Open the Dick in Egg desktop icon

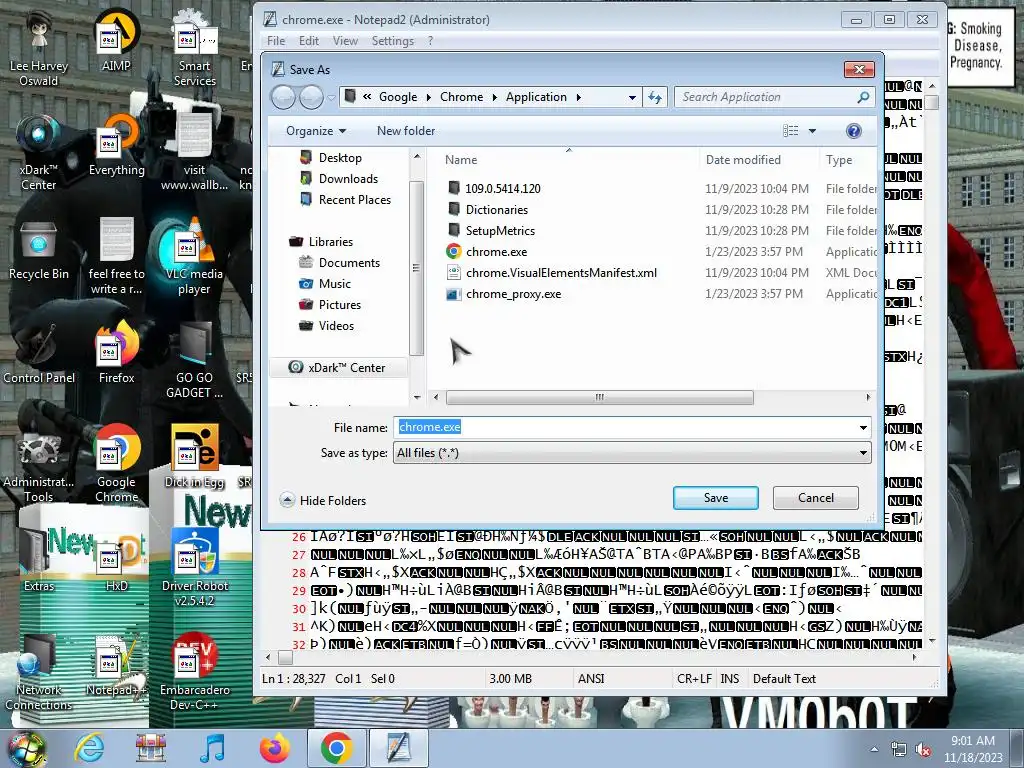pyautogui.click(x=194, y=457)
